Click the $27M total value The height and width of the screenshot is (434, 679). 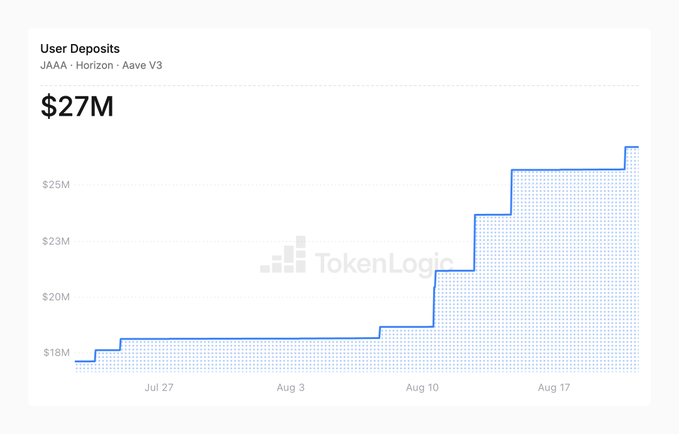(x=77, y=106)
